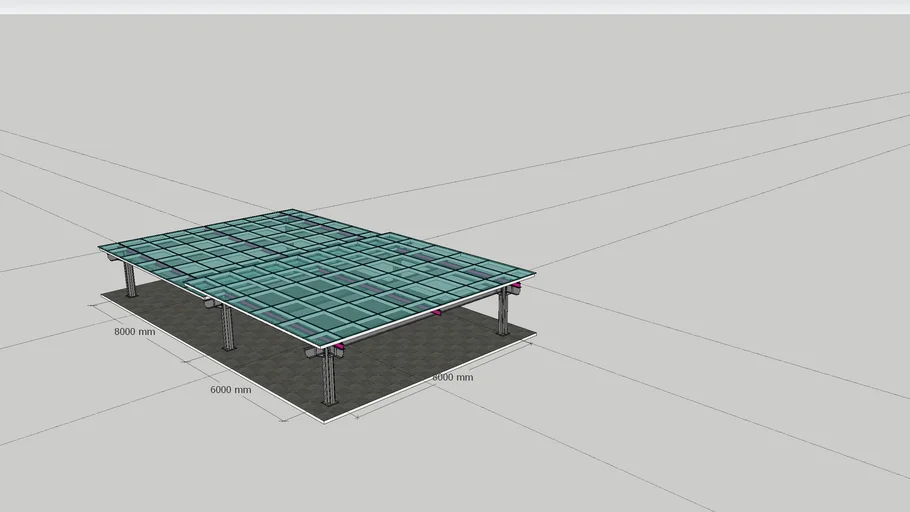
Task: Click the magenta bracket beside the front column
Action: (x=340, y=347)
